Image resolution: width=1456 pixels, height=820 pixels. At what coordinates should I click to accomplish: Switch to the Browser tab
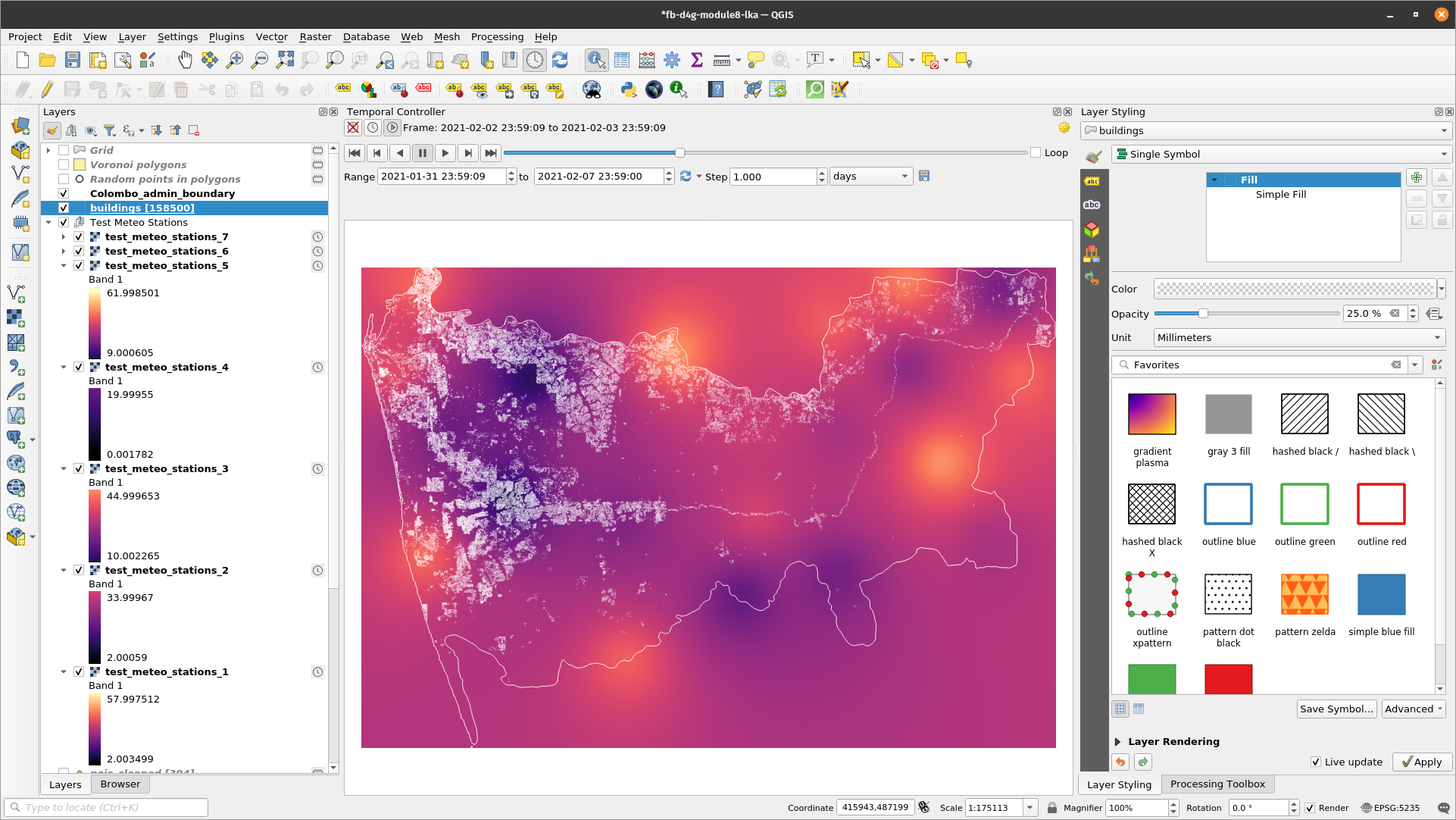point(120,784)
